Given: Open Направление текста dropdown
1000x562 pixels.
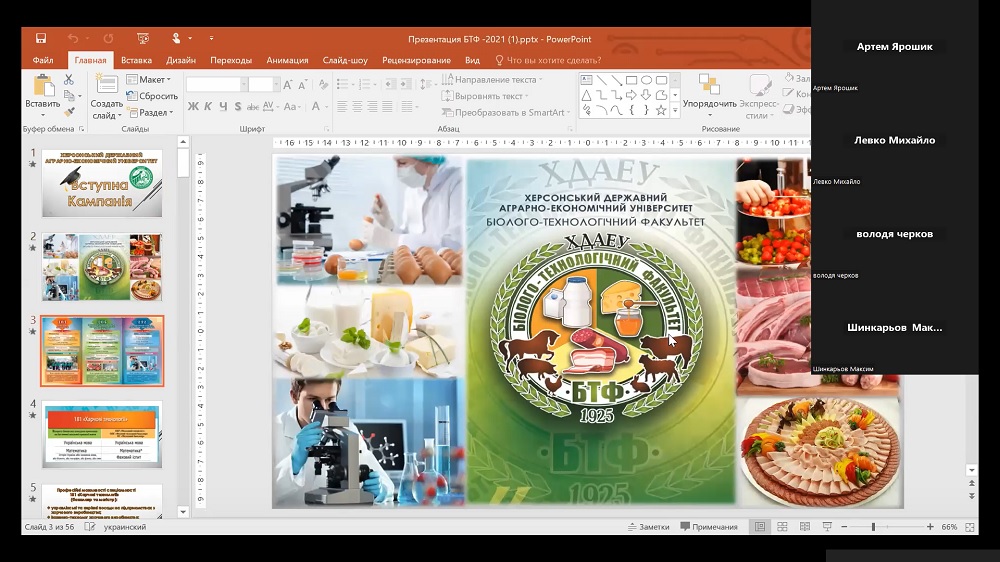Looking at the screenshot, I should (x=492, y=80).
